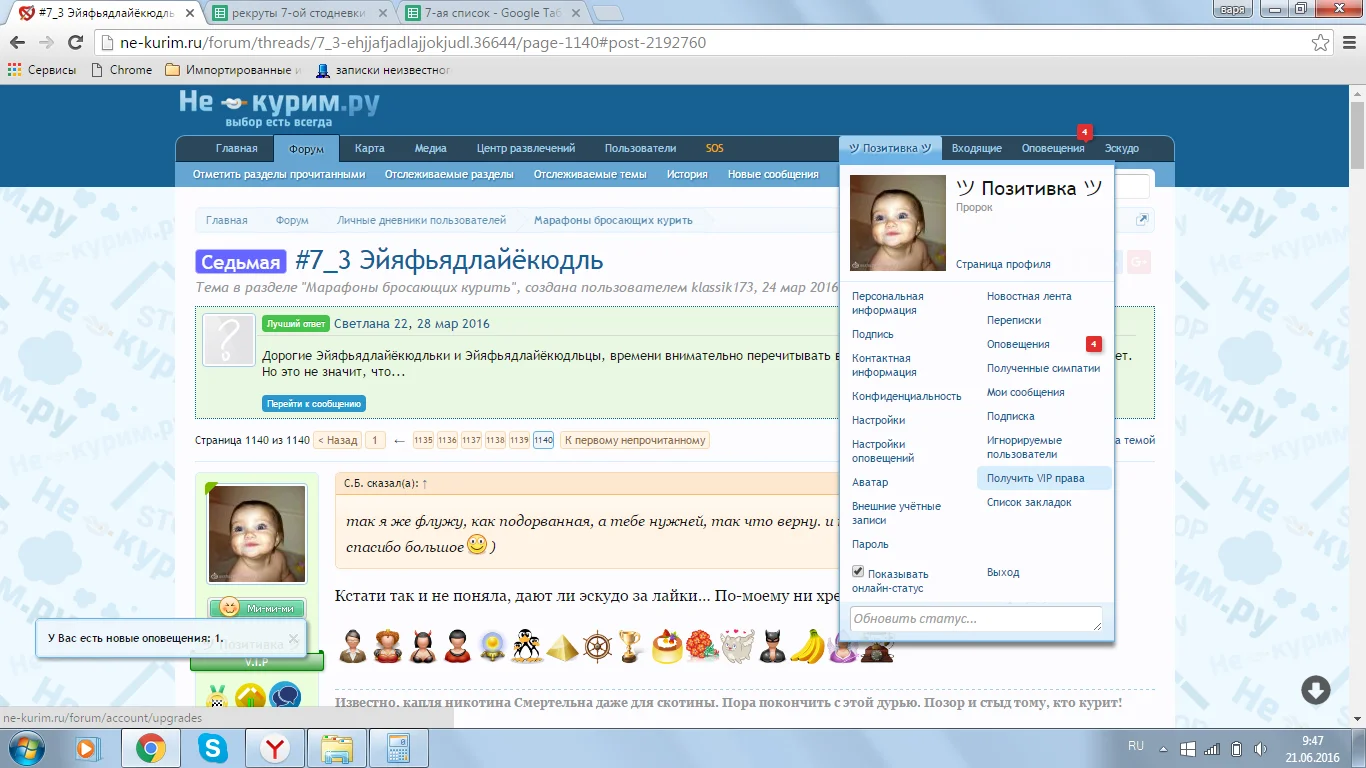Open 'Список закладок' in the account menu
The width and height of the screenshot is (1366, 768).
1029,503
